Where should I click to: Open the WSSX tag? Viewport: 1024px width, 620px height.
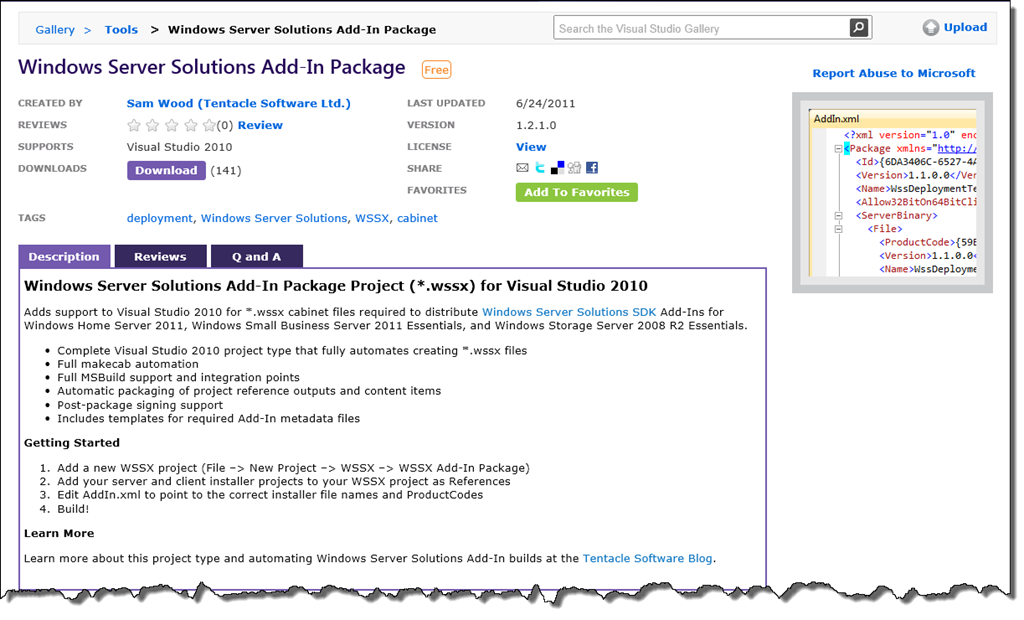[372, 218]
